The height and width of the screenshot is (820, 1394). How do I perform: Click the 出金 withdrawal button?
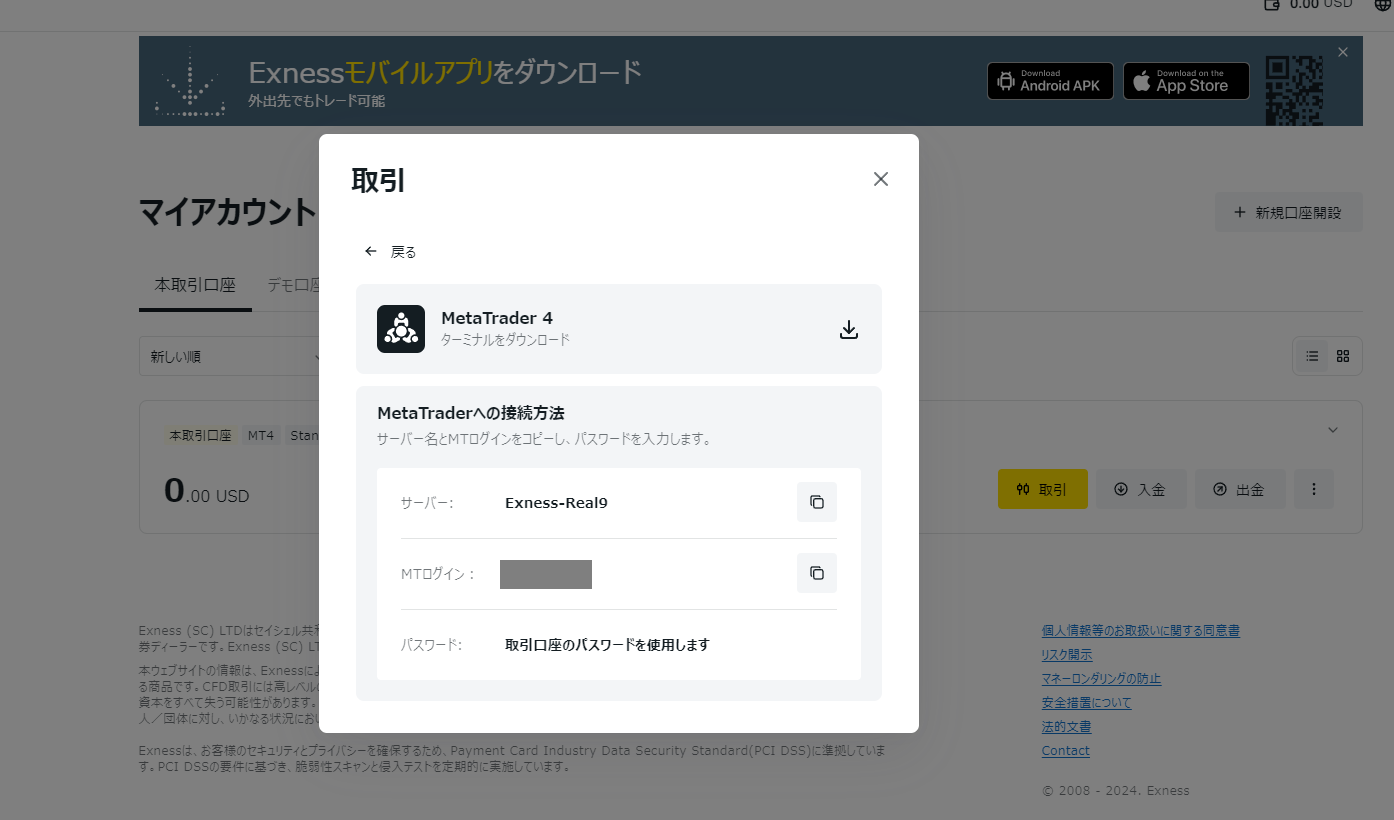1240,489
